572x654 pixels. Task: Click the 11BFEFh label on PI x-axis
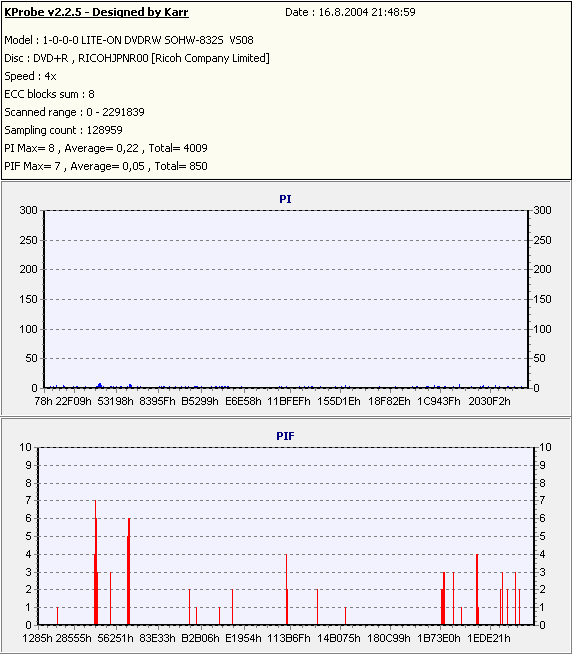pyautogui.click(x=289, y=401)
